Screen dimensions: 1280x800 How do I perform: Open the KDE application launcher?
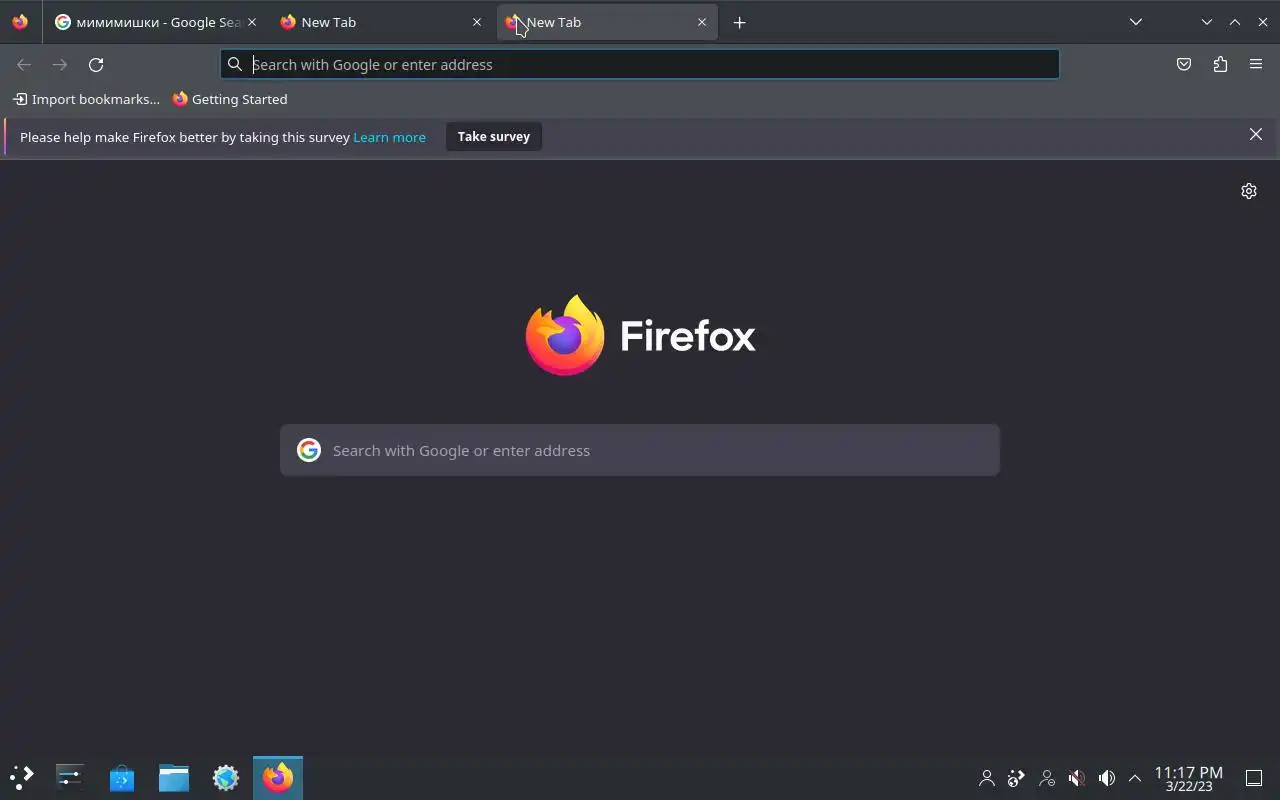tap(22, 777)
